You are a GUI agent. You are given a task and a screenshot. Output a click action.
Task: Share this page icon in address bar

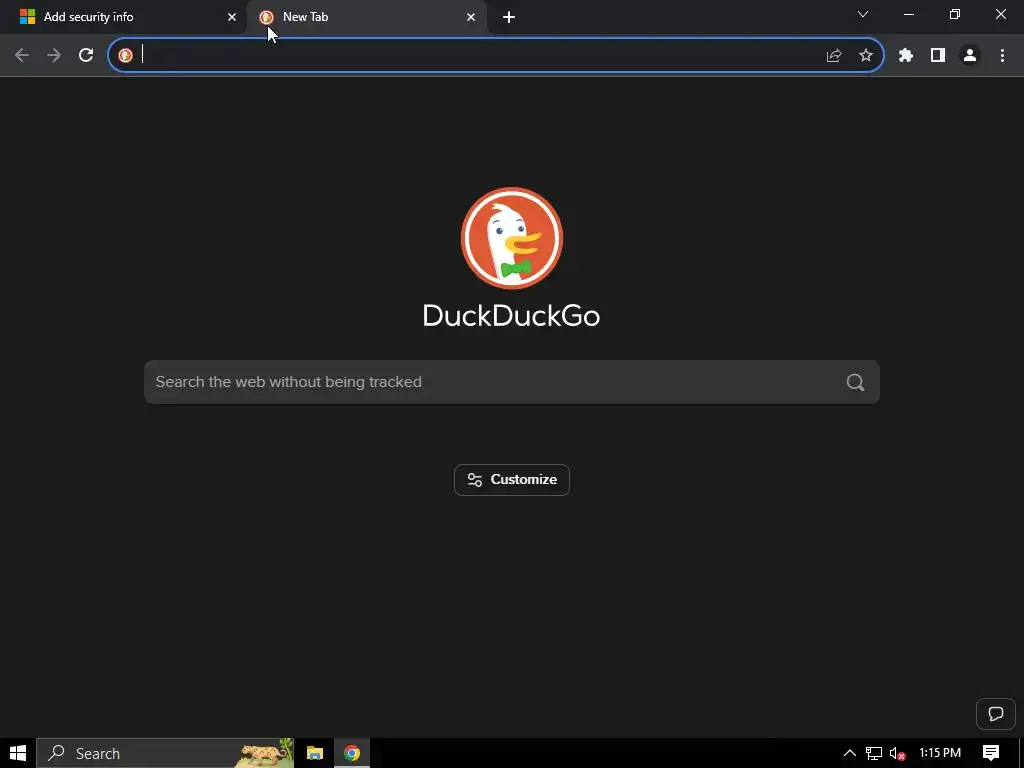tap(834, 56)
